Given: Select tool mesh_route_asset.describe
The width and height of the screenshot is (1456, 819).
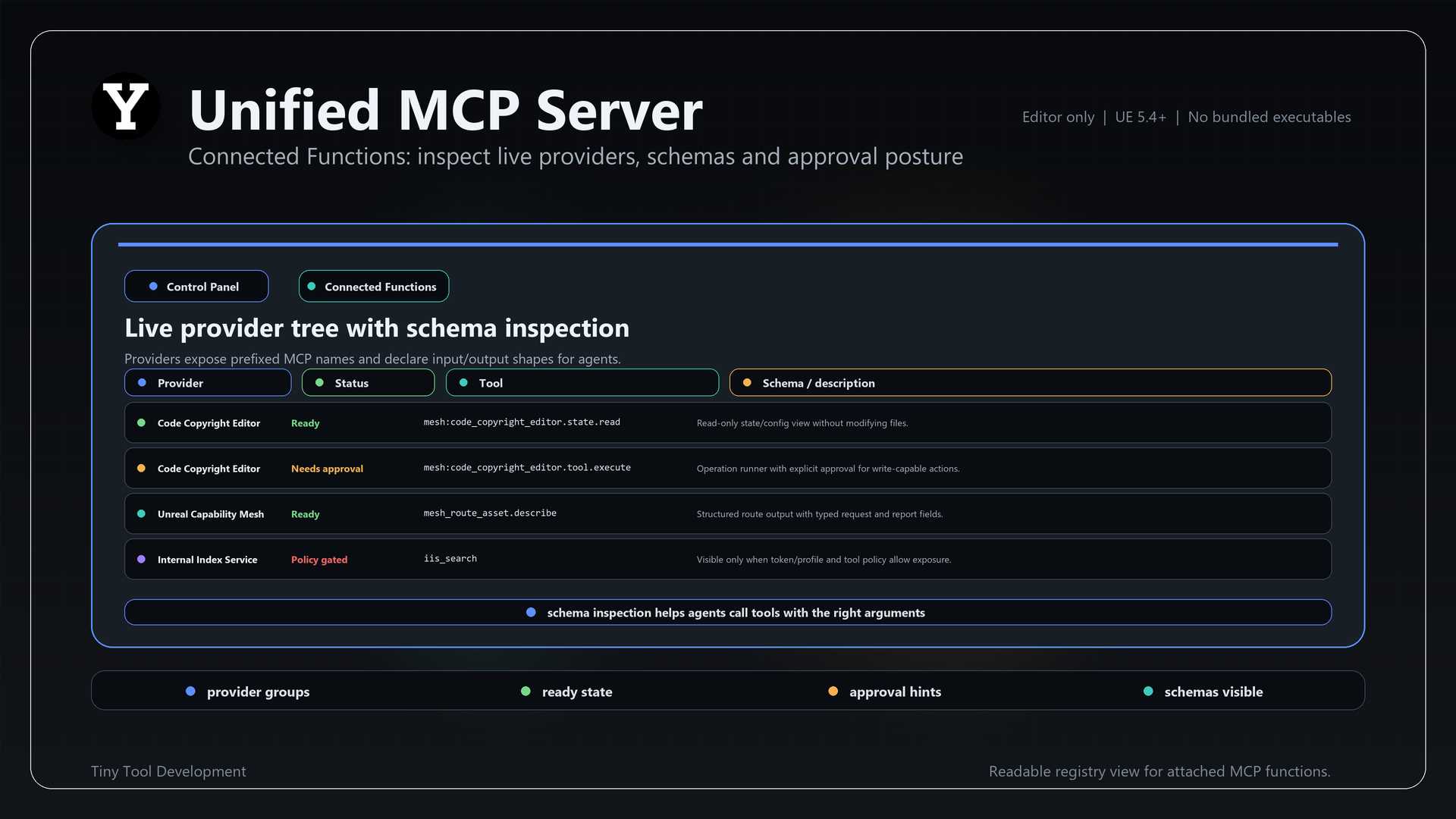Looking at the screenshot, I should [490, 513].
